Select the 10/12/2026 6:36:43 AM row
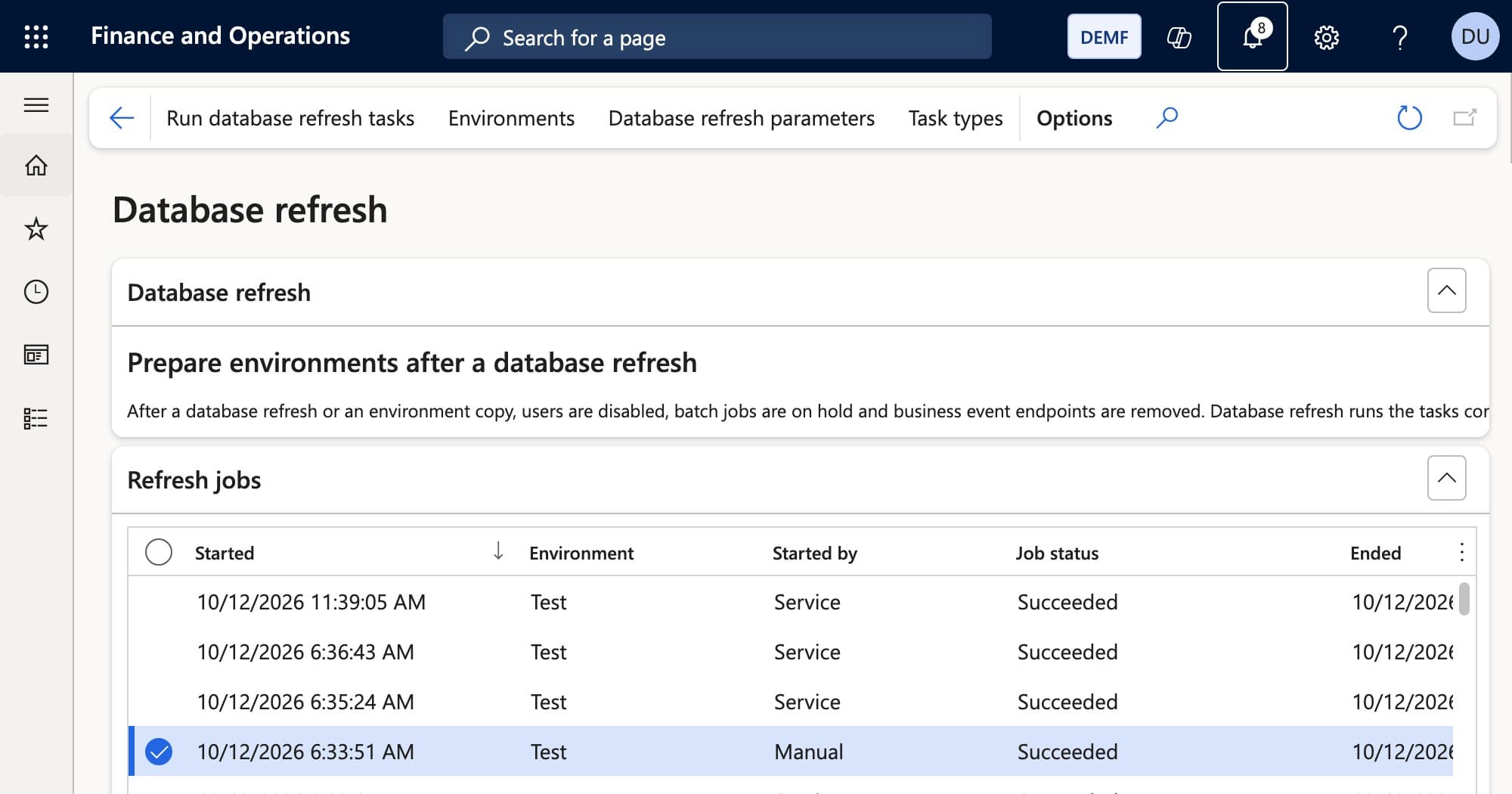Screen dimensions: 1512x794 (x=790, y=652)
